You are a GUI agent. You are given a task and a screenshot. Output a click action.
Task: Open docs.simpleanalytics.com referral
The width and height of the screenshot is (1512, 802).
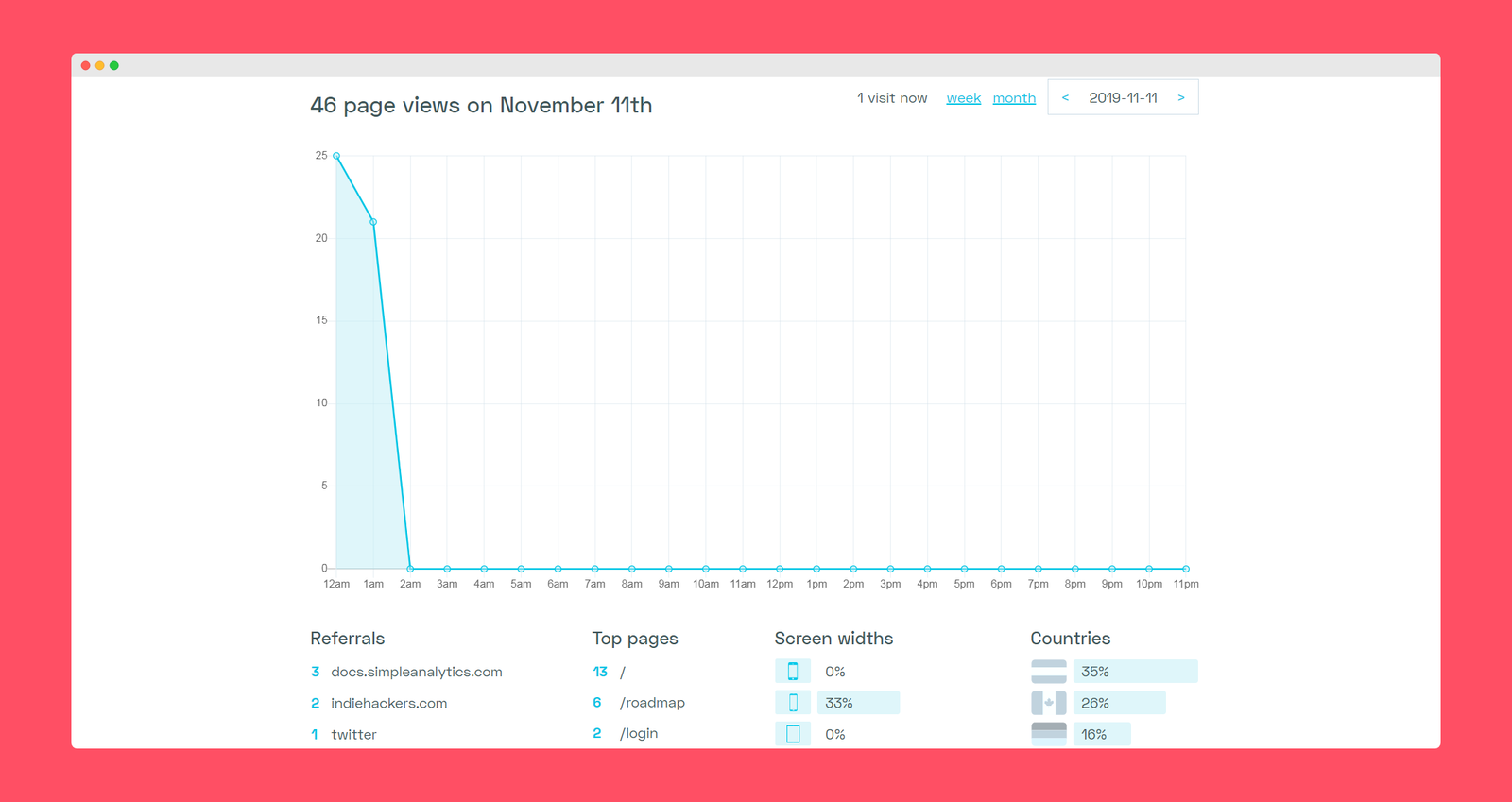coord(417,672)
